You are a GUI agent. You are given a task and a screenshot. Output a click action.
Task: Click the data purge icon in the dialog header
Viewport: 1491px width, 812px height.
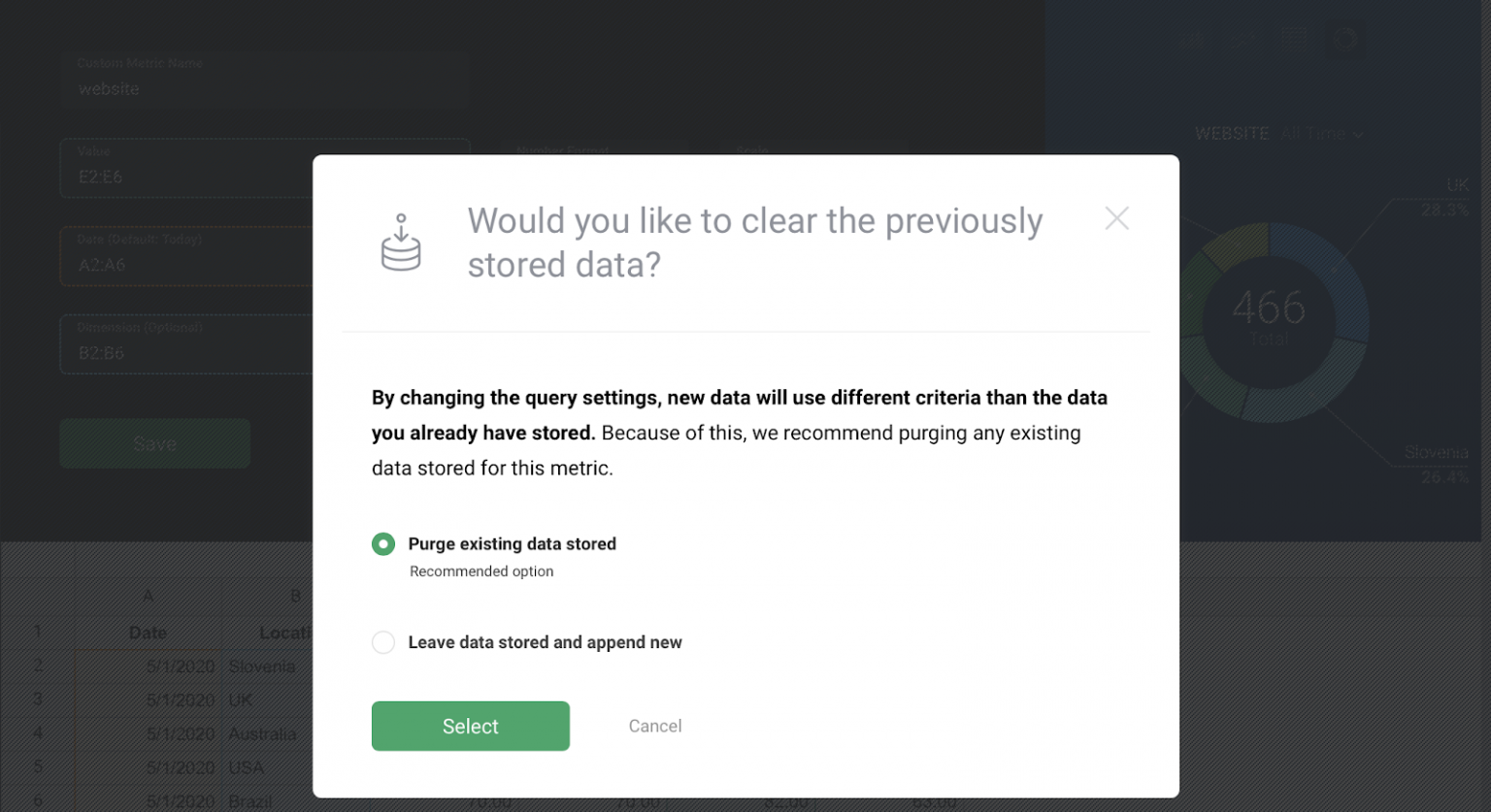(x=400, y=243)
